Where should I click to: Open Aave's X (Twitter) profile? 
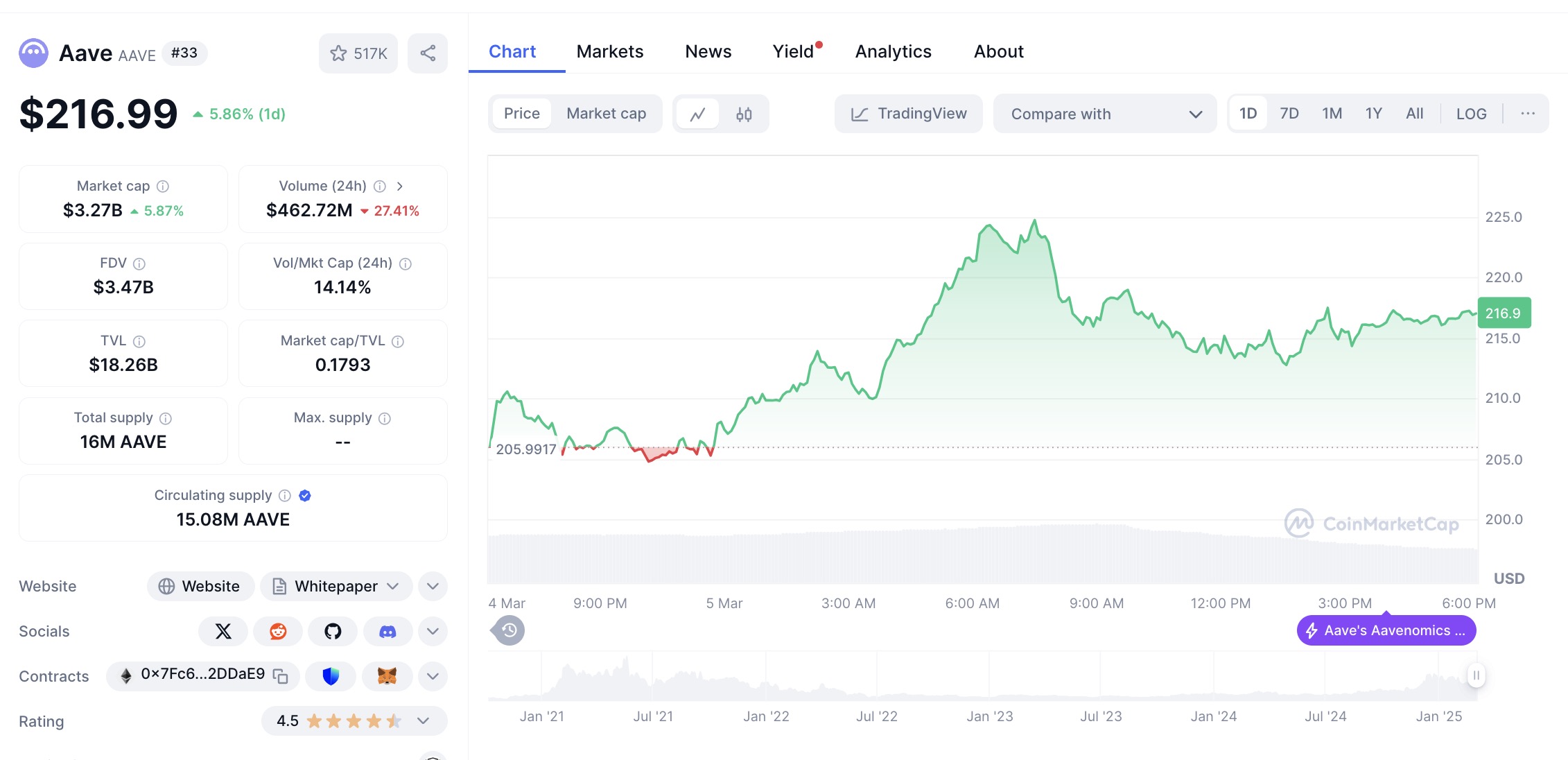click(223, 631)
